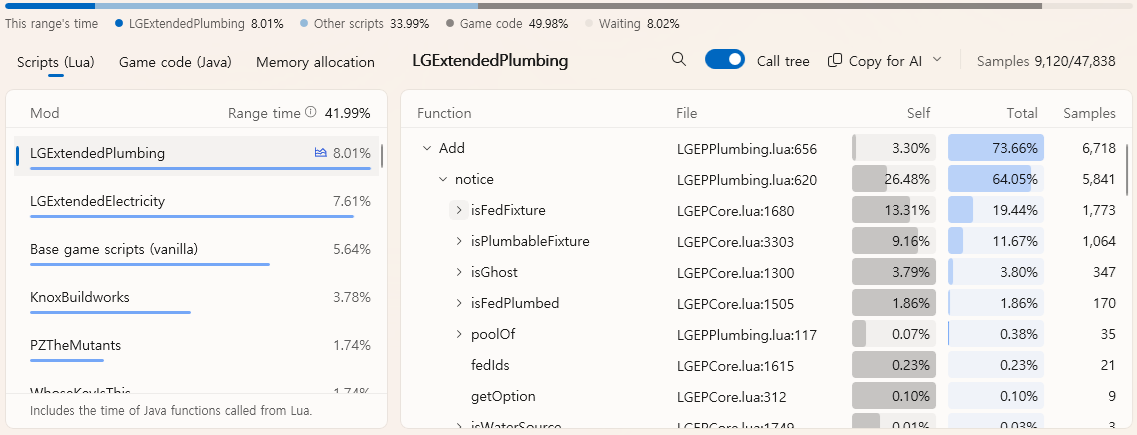This screenshot has width=1137, height=435.
Task: Click the LGExtendedPlumbing 8.01% legend entry
Action: pos(199,24)
